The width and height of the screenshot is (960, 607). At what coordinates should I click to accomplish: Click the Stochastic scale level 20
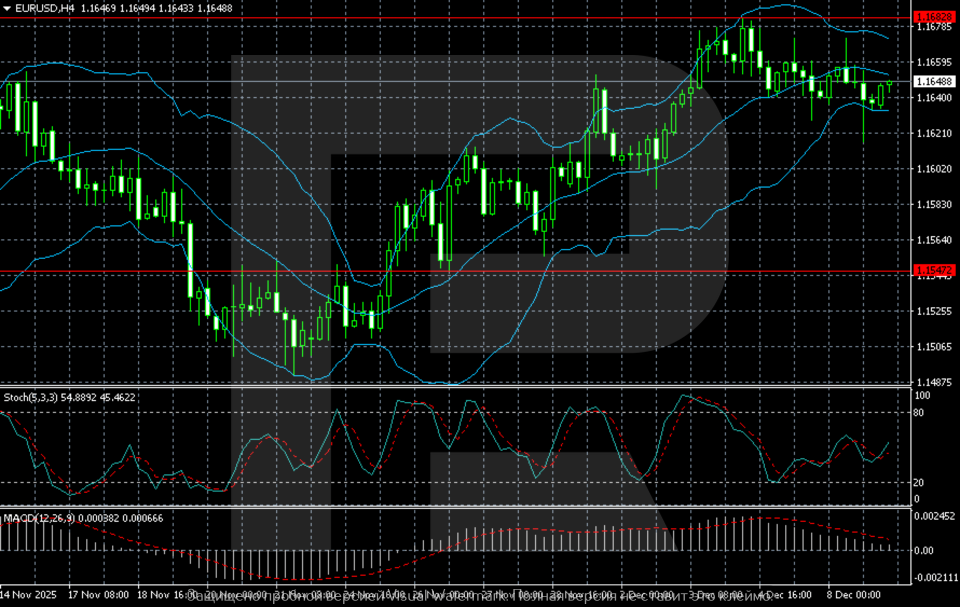[x=919, y=482]
